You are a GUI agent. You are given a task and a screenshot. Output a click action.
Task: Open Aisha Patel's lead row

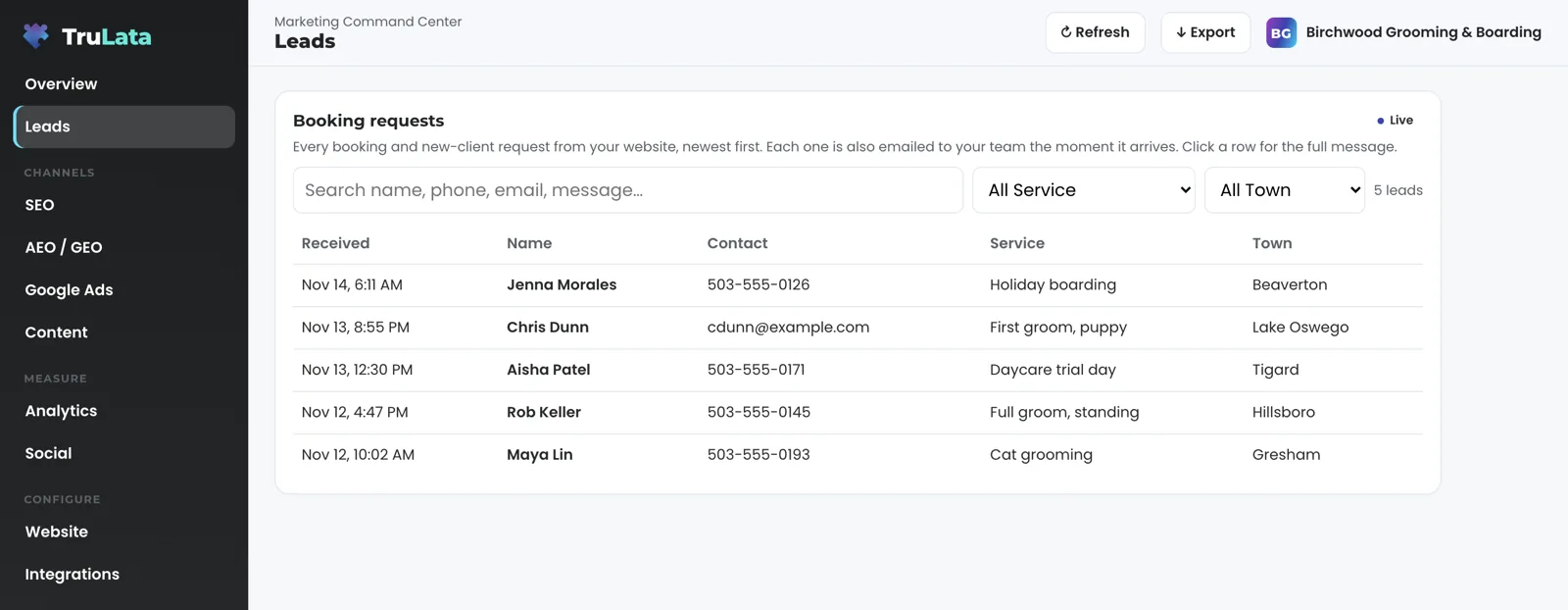click(x=857, y=370)
